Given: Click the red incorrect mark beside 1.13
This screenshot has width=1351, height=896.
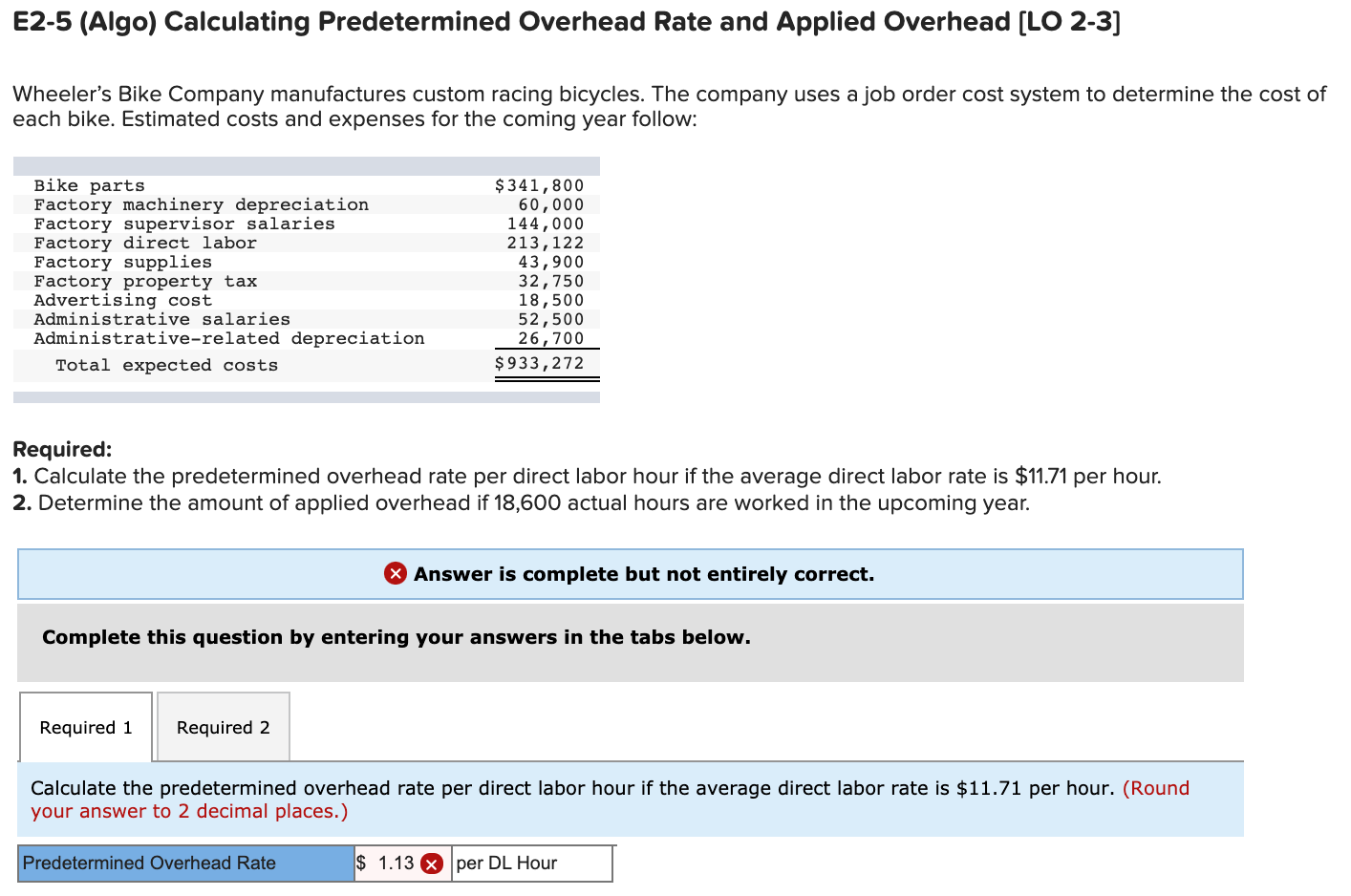Looking at the screenshot, I should [x=432, y=864].
